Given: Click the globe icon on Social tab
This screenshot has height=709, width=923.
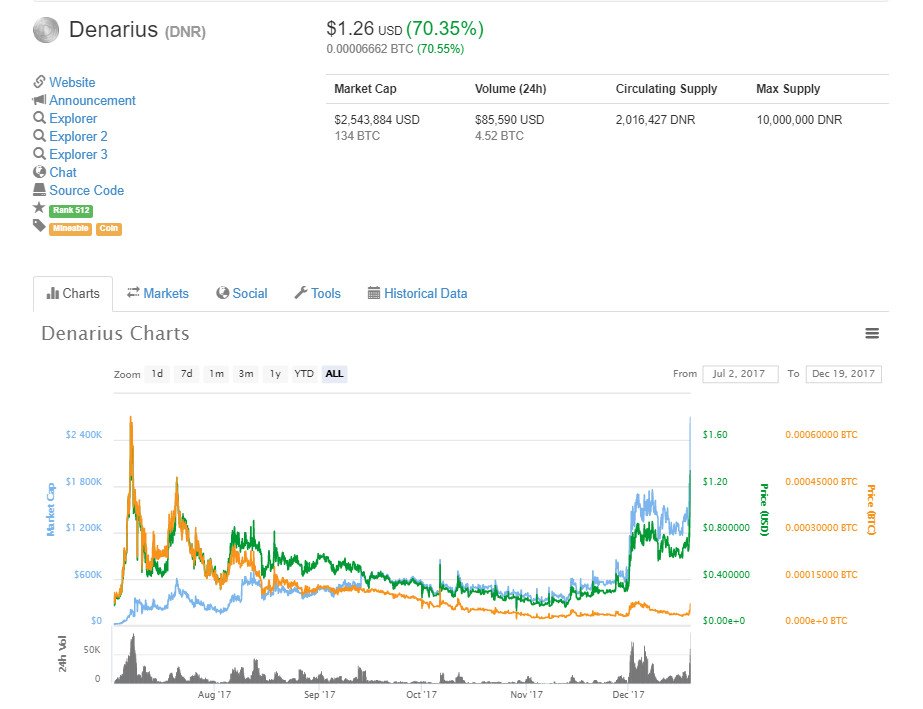Looking at the screenshot, I should (x=223, y=293).
